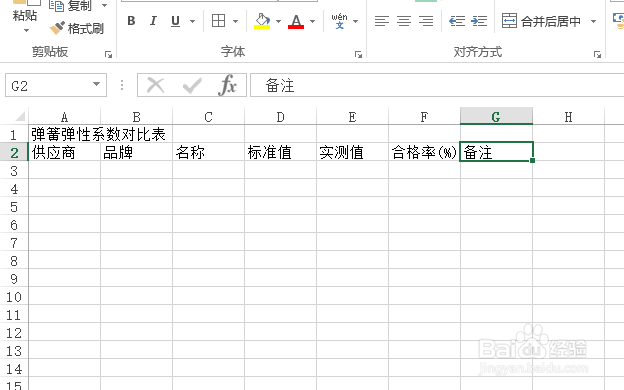Toggle Bold formatting
The height and width of the screenshot is (390, 624).
pyautogui.click(x=131, y=21)
